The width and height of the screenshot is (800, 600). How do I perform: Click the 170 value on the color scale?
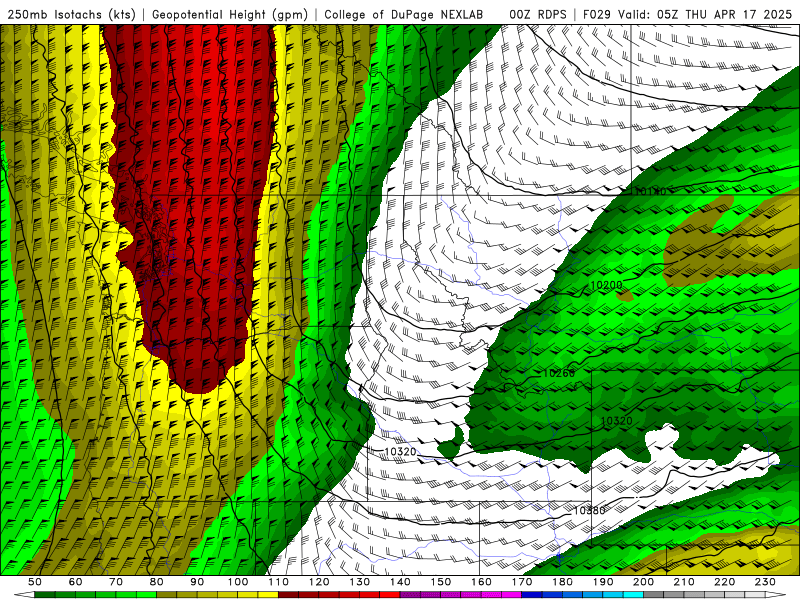click(522, 582)
